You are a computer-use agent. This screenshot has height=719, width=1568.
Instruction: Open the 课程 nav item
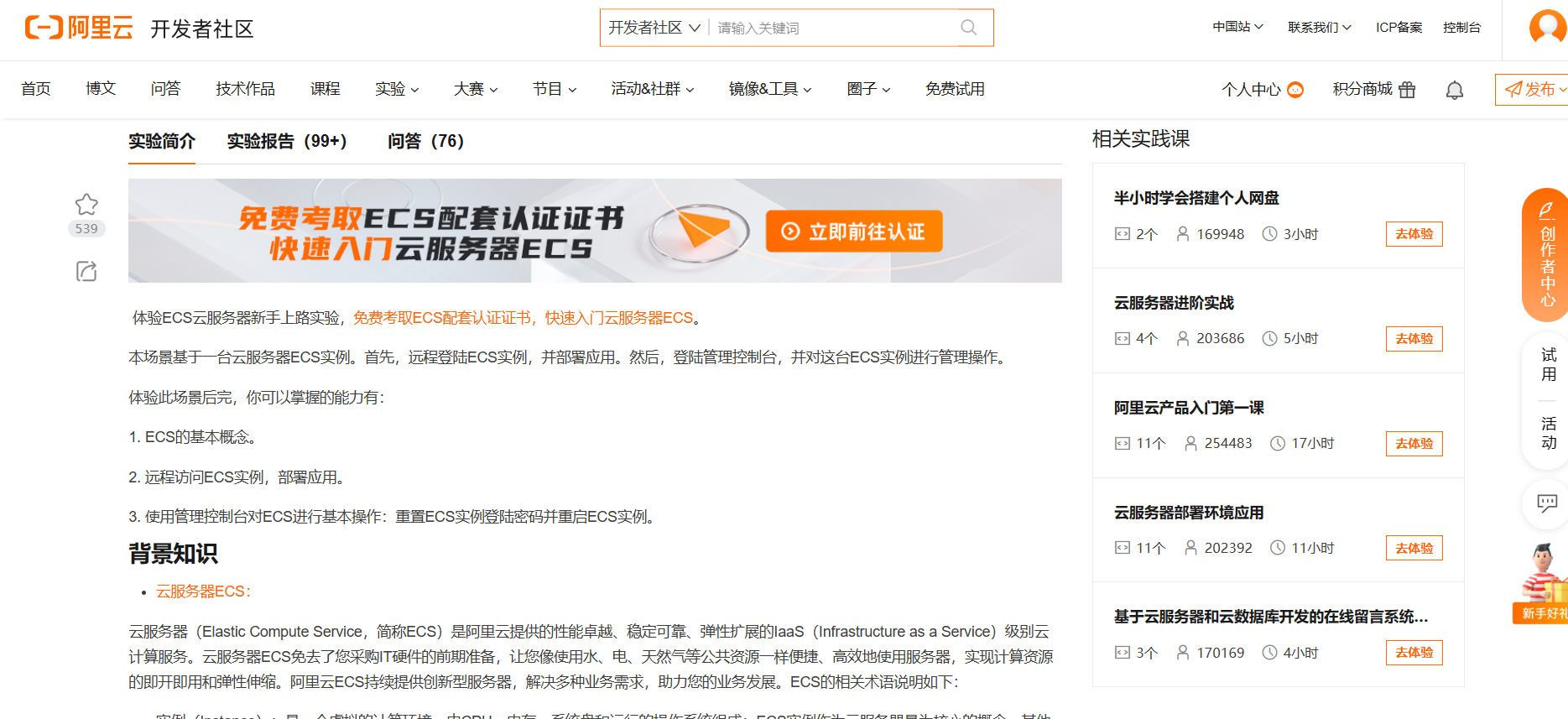pos(325,89)
